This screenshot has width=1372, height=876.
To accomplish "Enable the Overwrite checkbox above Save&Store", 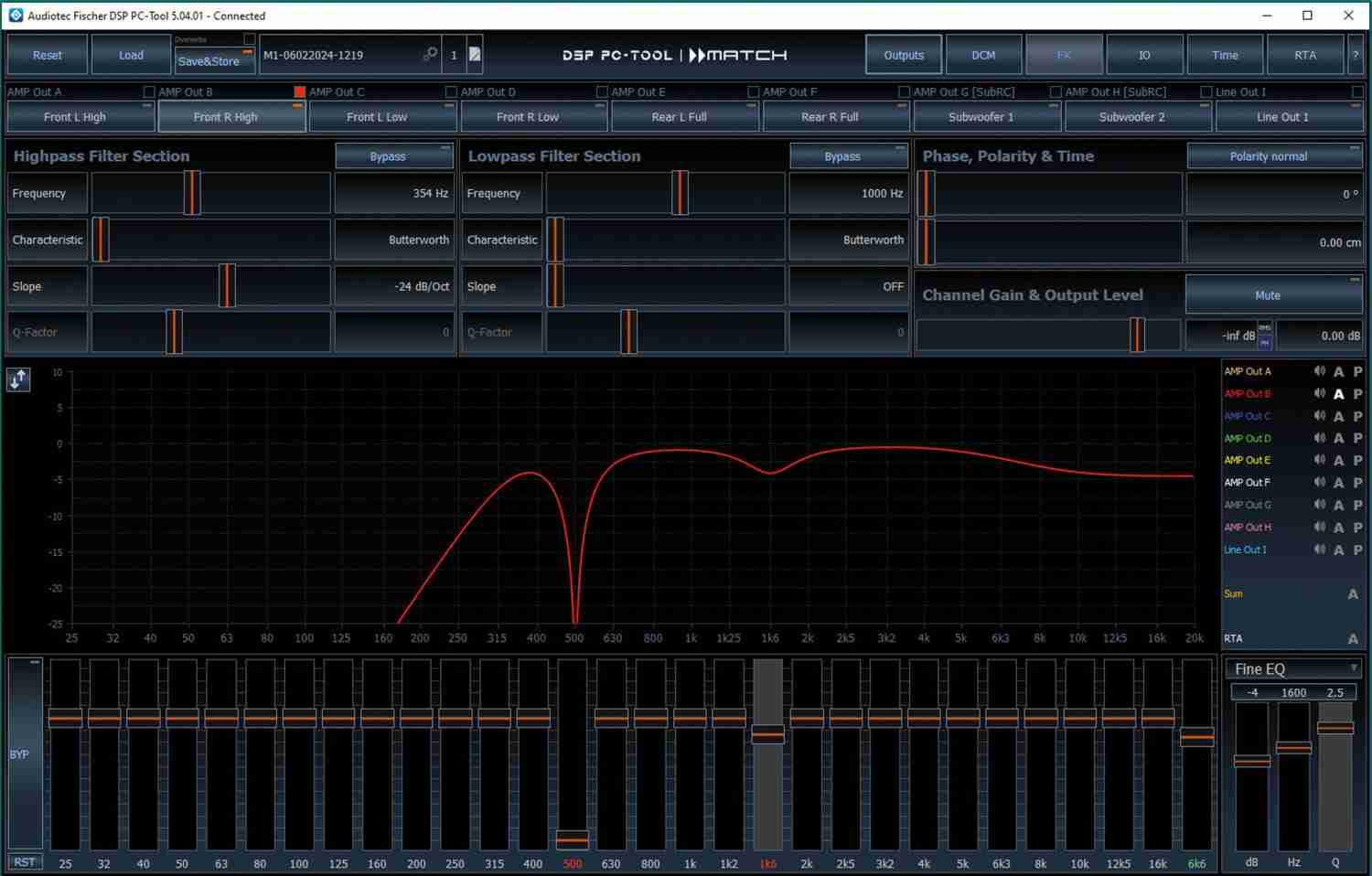I will (249, 39).
